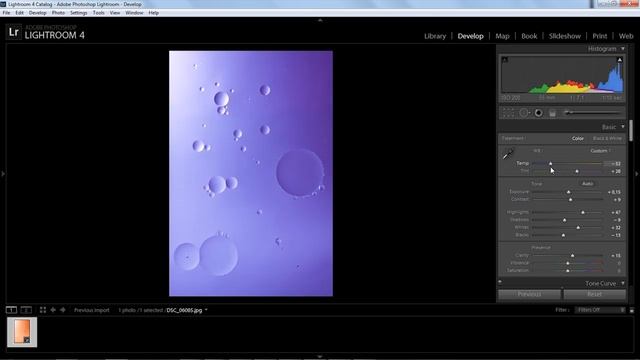Open DSC_06085.jpg filename dropdown arrow
The height and width of the screenshot is (360, 640).
(206, 310)
